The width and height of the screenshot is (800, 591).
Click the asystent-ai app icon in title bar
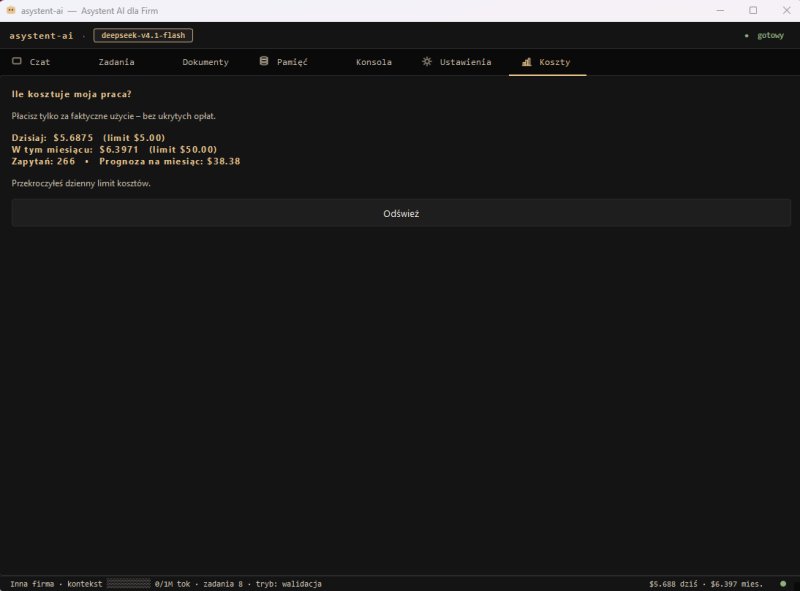(x=11, y=10)
